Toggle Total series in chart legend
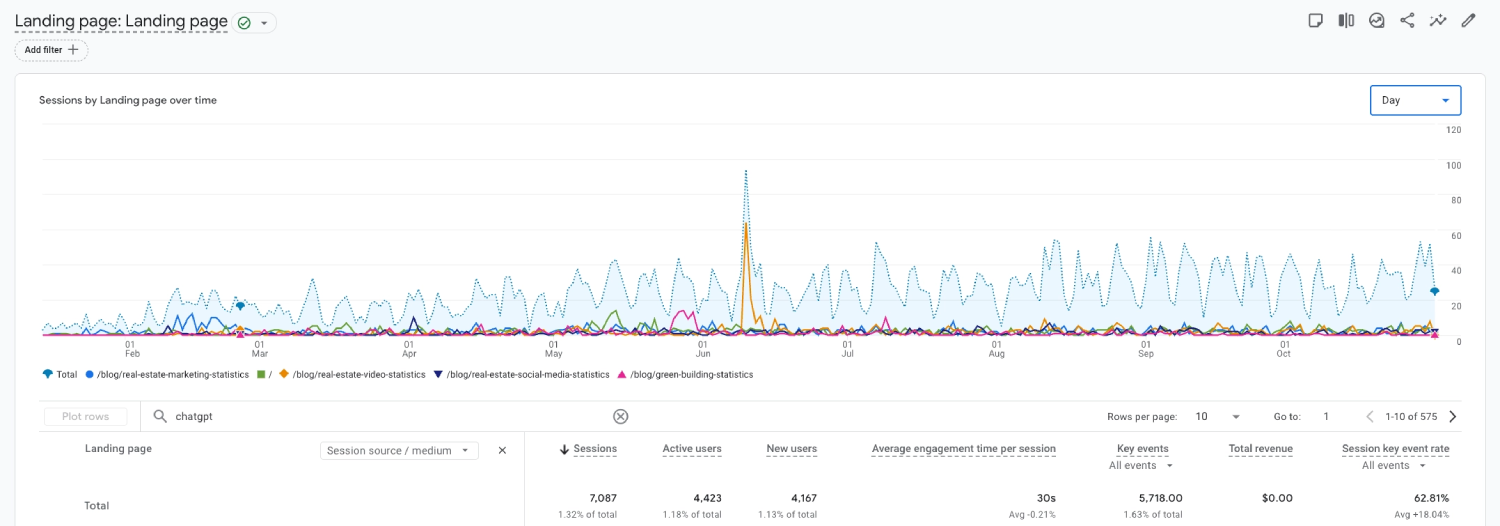 [60, 375]
